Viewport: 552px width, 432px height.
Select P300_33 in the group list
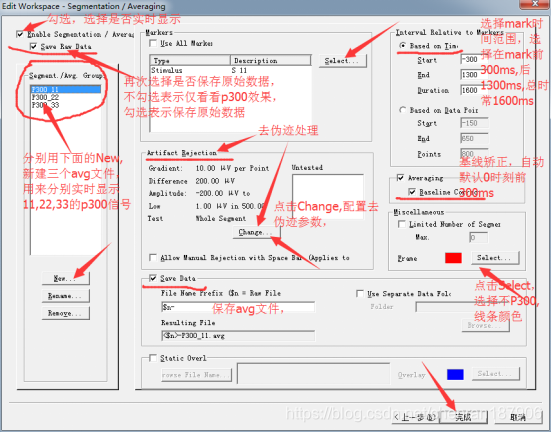coord(66,105)
